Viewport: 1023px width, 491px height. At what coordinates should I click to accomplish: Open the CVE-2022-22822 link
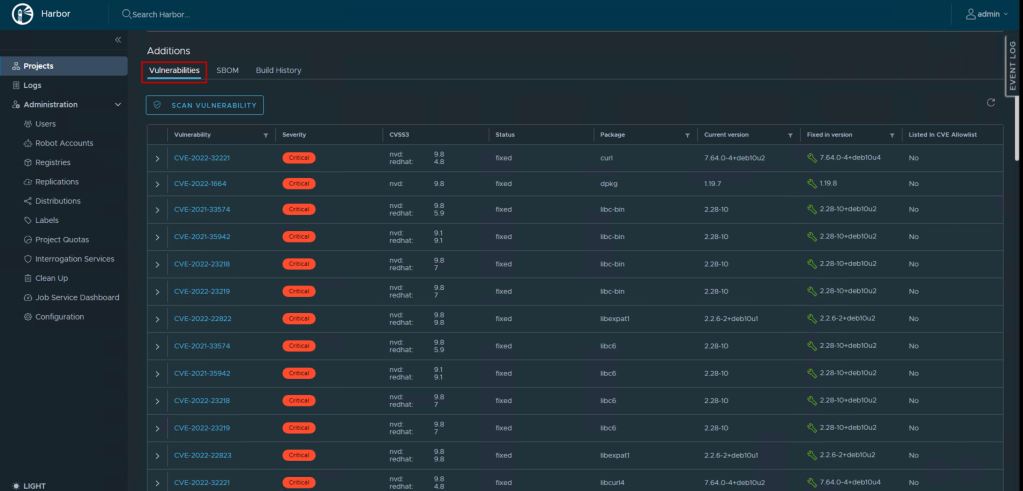click(202, 319)
